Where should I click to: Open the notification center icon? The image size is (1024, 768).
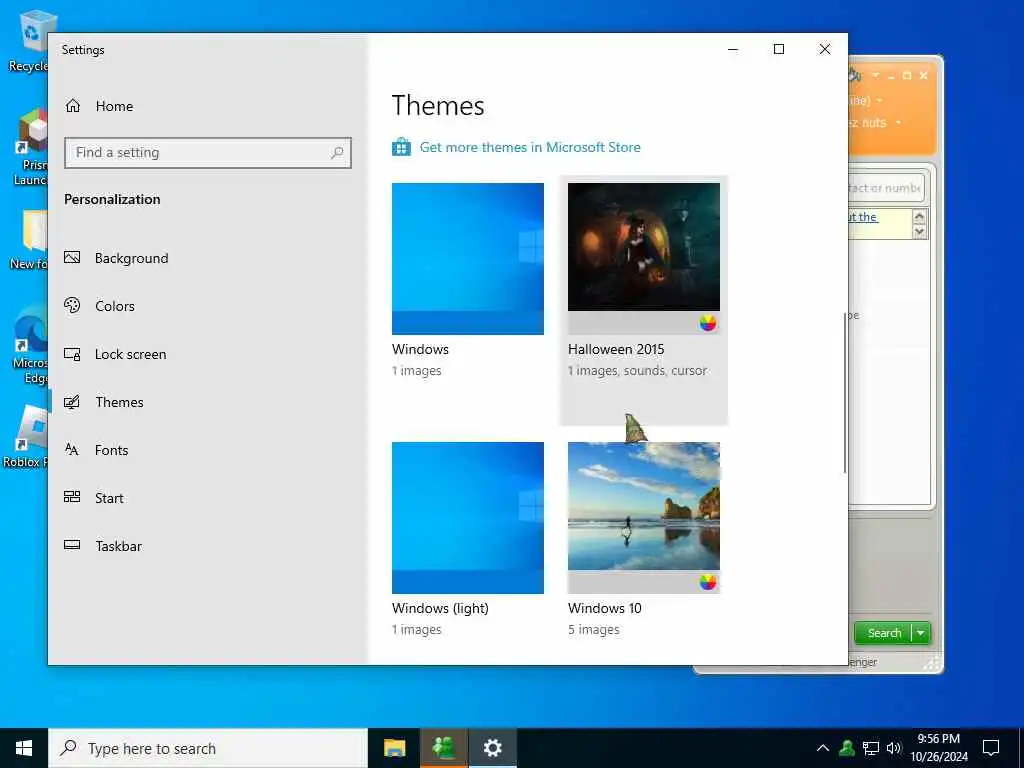(x=991, y=748)
